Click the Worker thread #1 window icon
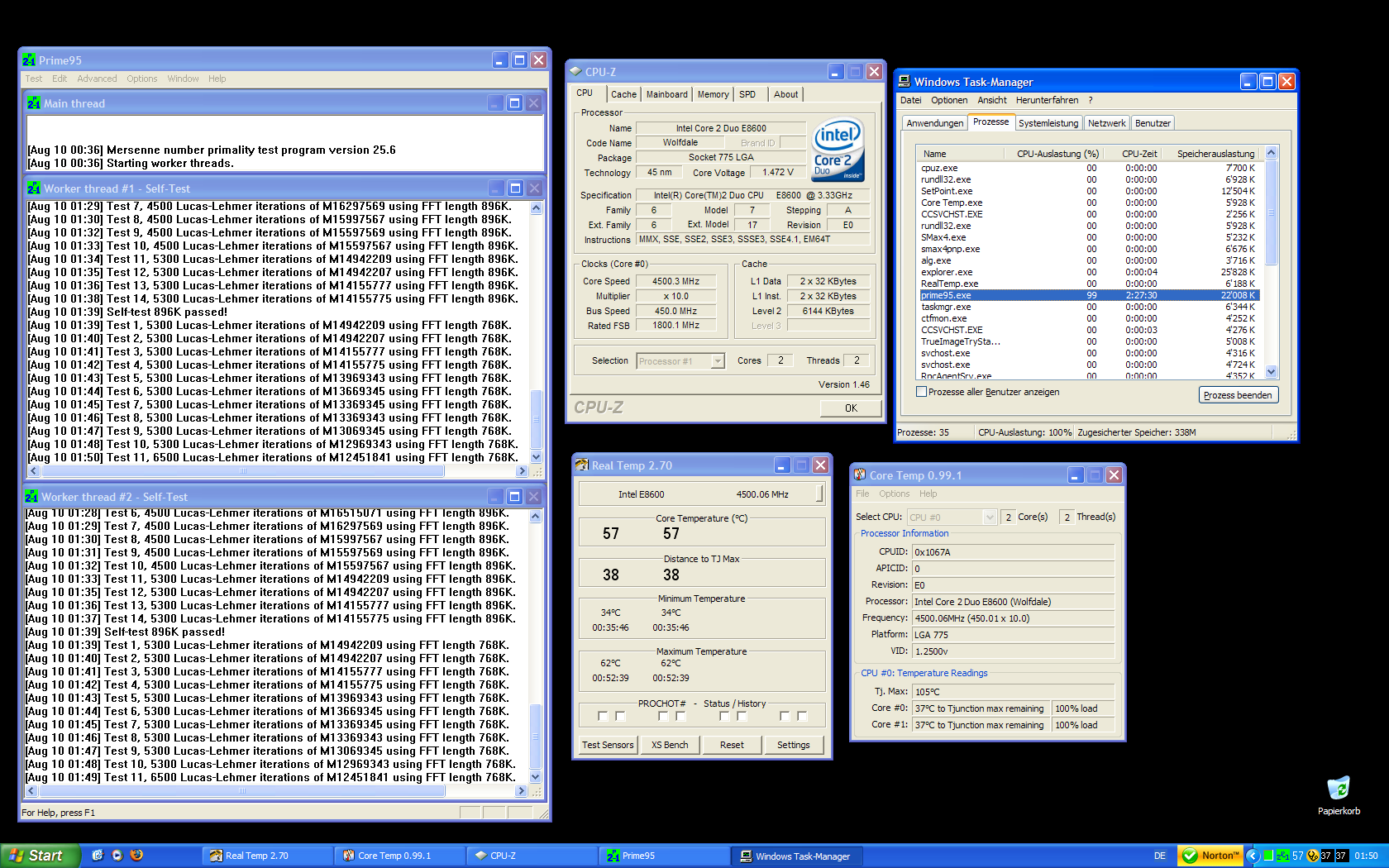1389x868 pixels. point(34,188)
